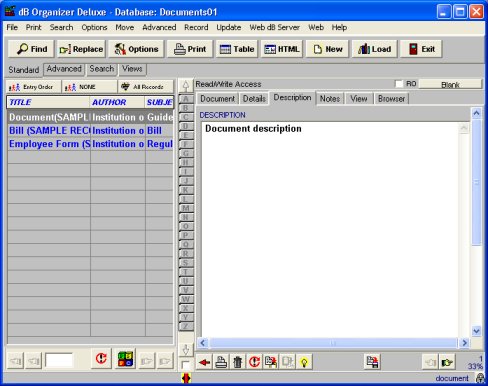Switch to the Advanced panel tab

coord(64,69)
